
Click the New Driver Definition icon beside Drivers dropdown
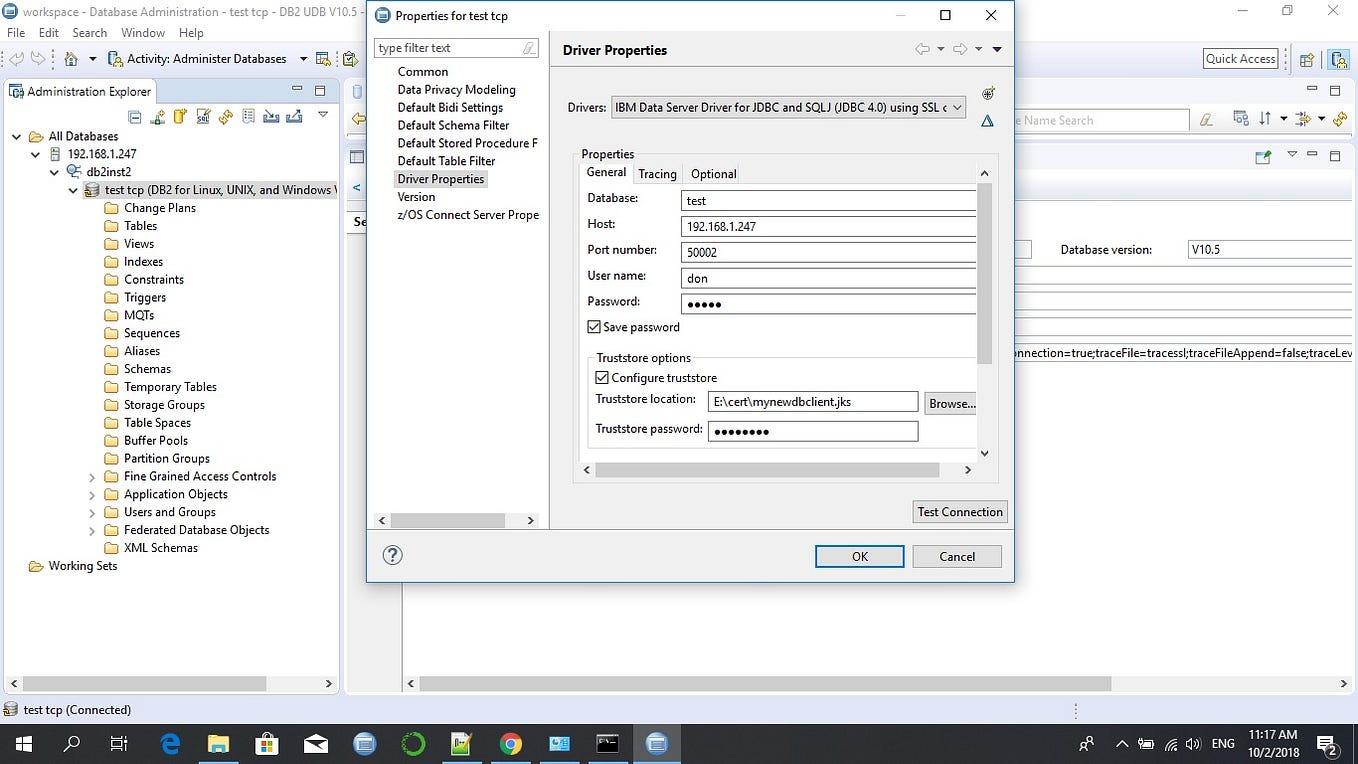pos(988,93)
